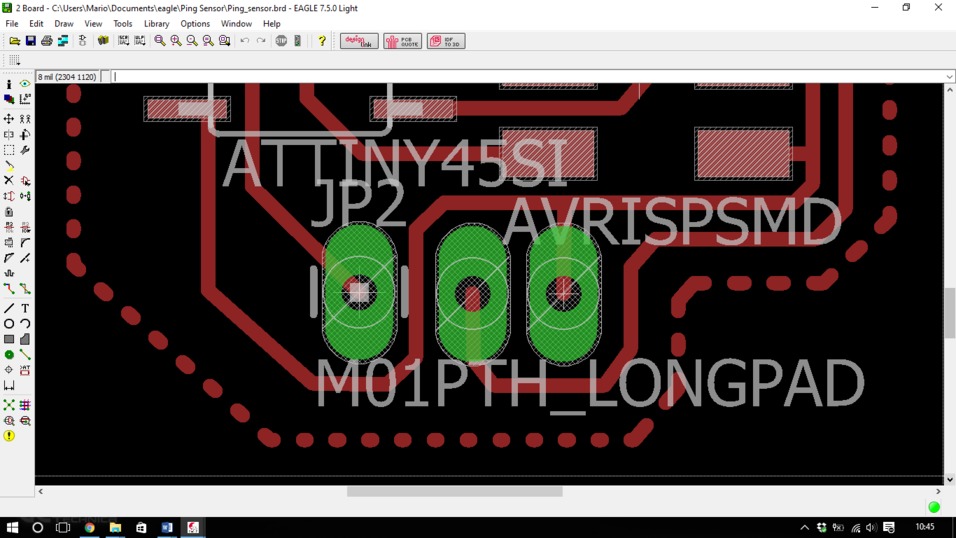
Task: Select the Show eye tool
Action: point(25,84)
